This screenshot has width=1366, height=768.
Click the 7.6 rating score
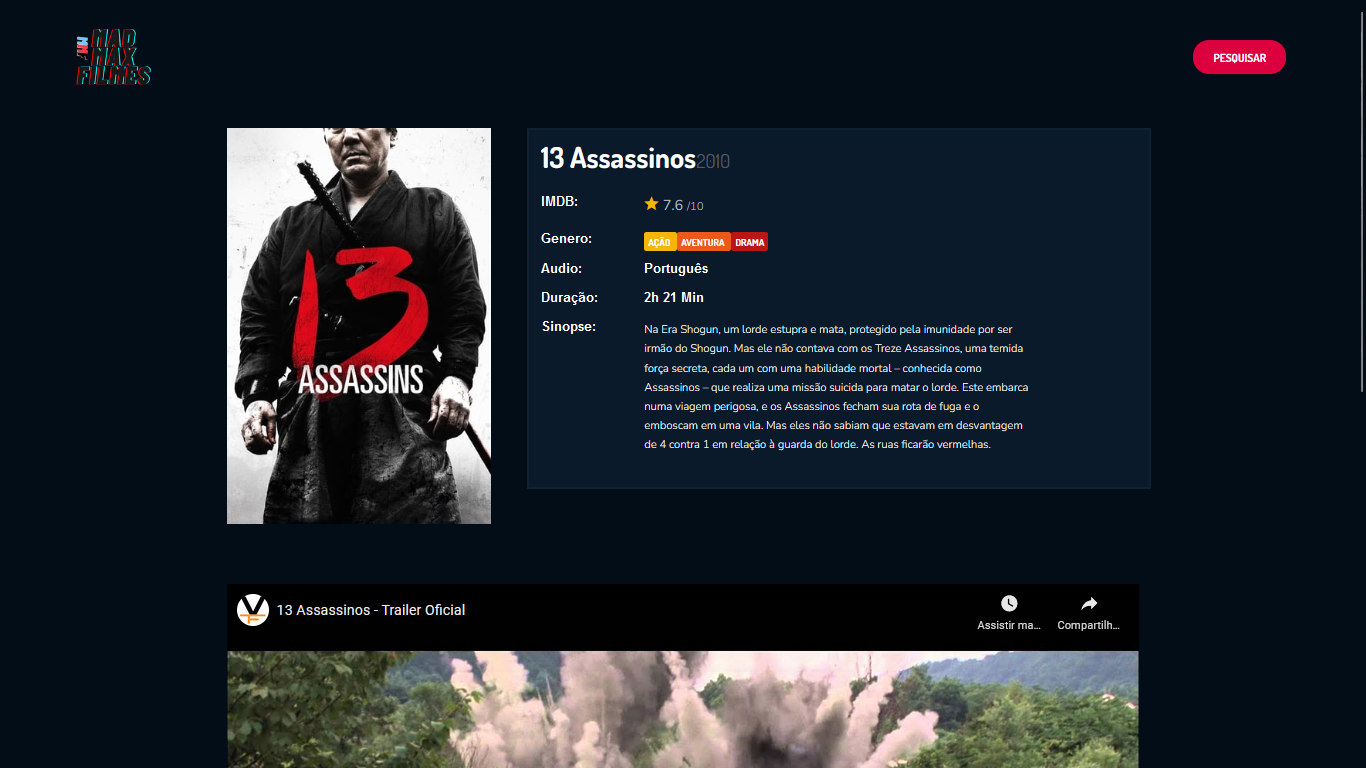tap(673, 205)
